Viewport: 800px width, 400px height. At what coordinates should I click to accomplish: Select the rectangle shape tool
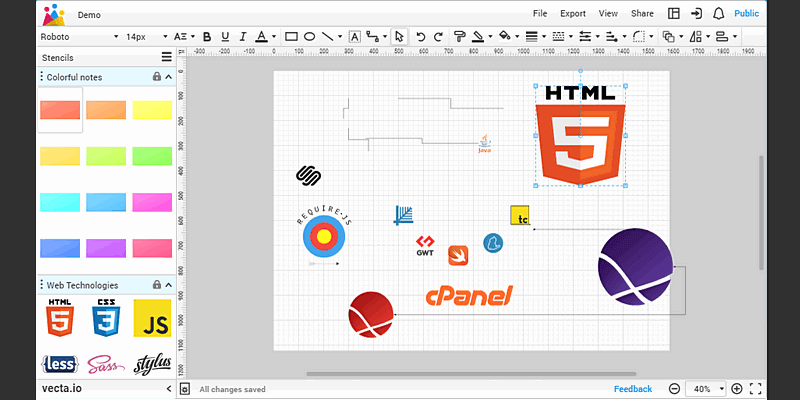pos(291,37)
